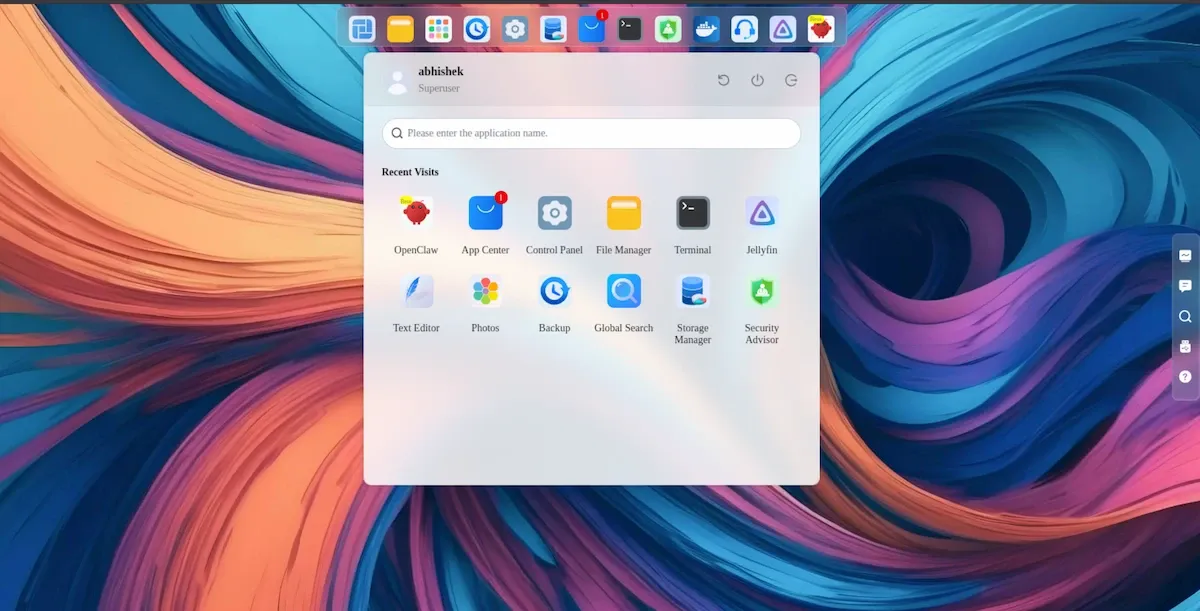Open the headset support icon in dock
Viewport: 1200px width, 611px height.
click(744, 29)
